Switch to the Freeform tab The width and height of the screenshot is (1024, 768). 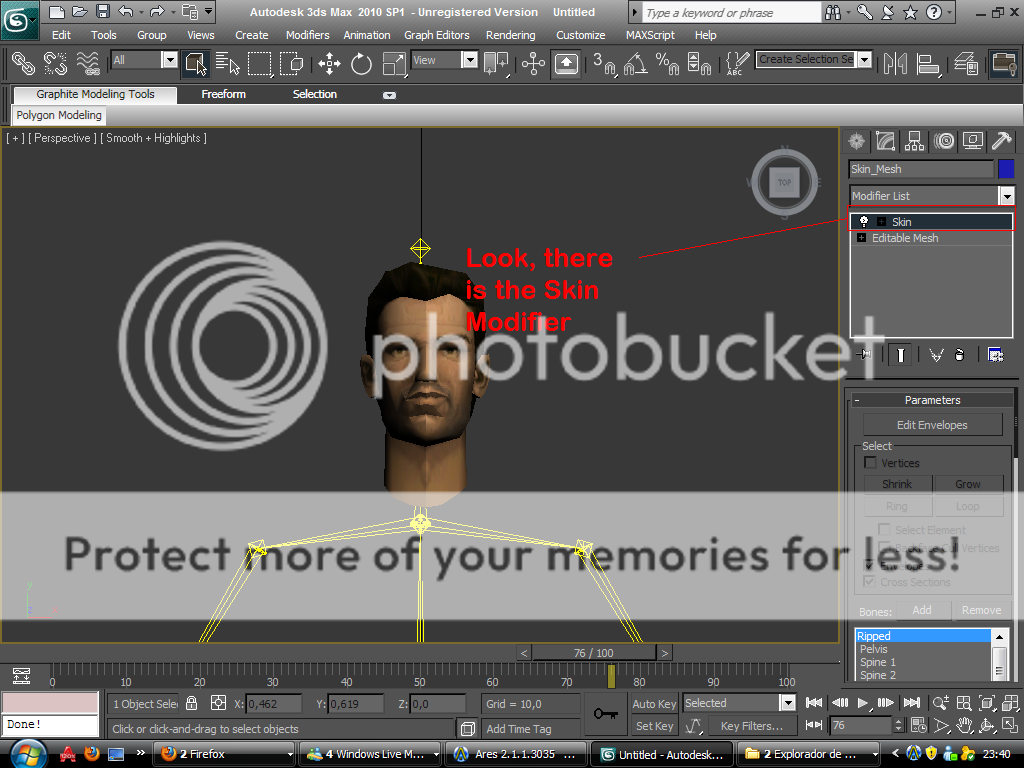223,94
